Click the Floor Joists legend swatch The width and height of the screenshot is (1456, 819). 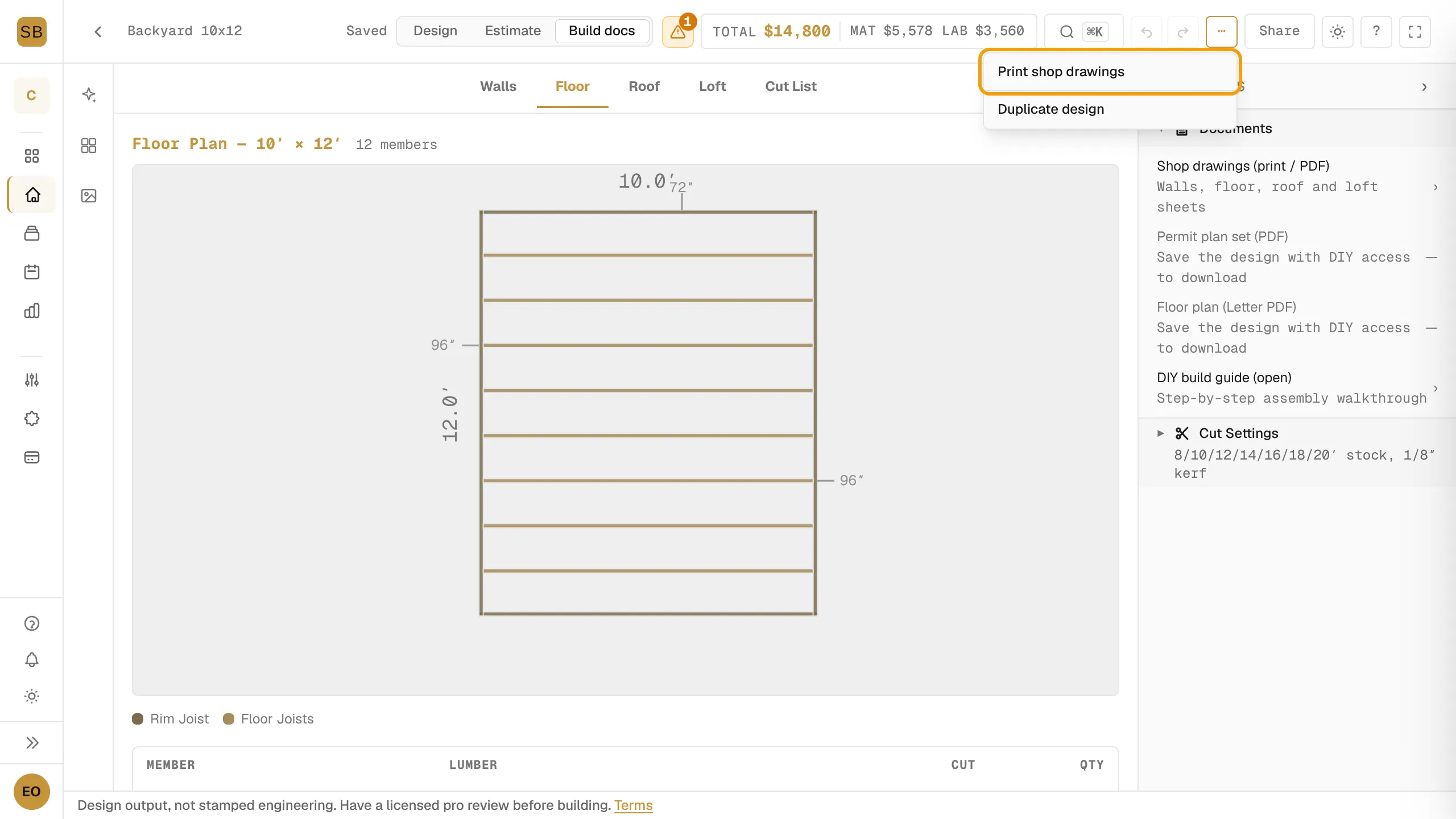[x=229, y=719]
